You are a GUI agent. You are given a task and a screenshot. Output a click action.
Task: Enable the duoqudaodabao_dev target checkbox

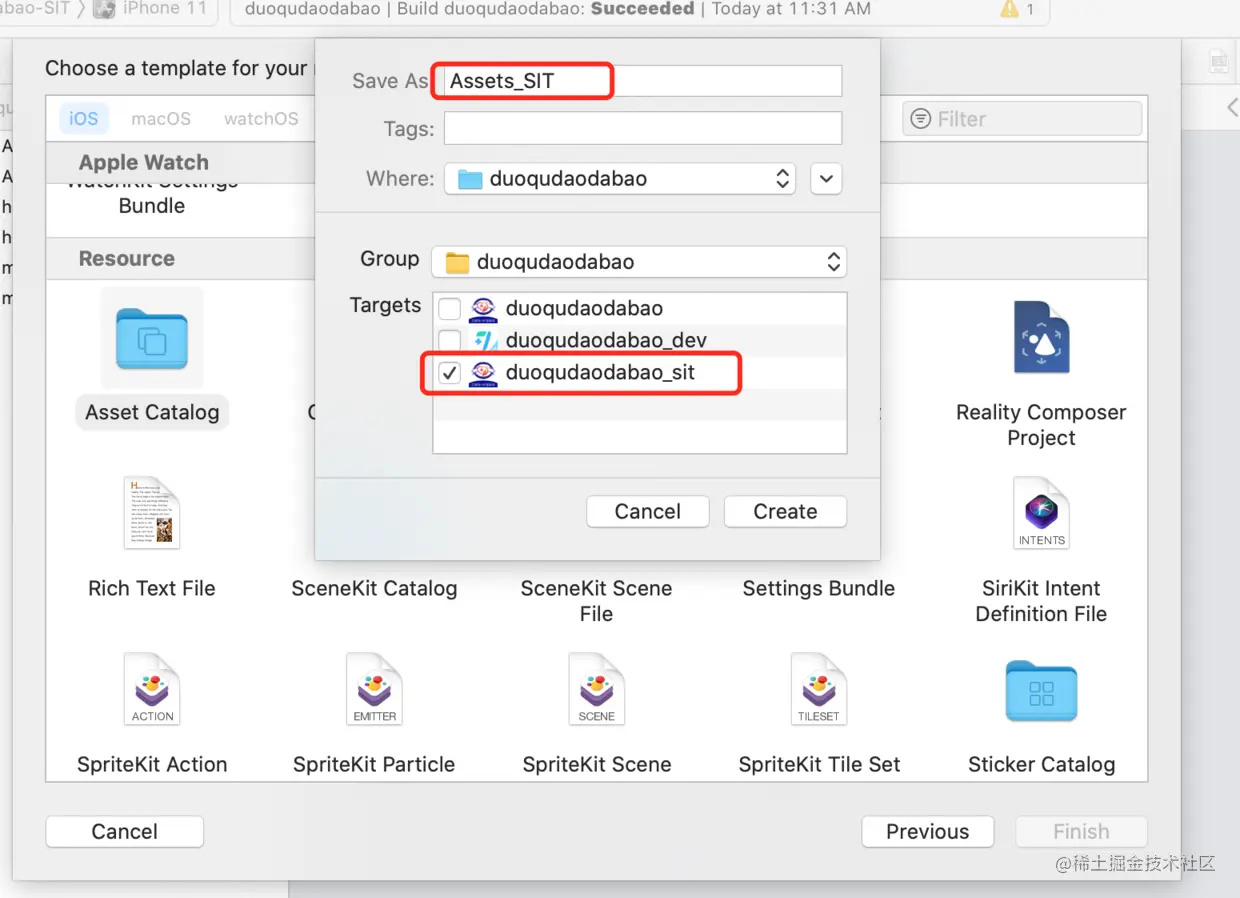pos(450,341)
